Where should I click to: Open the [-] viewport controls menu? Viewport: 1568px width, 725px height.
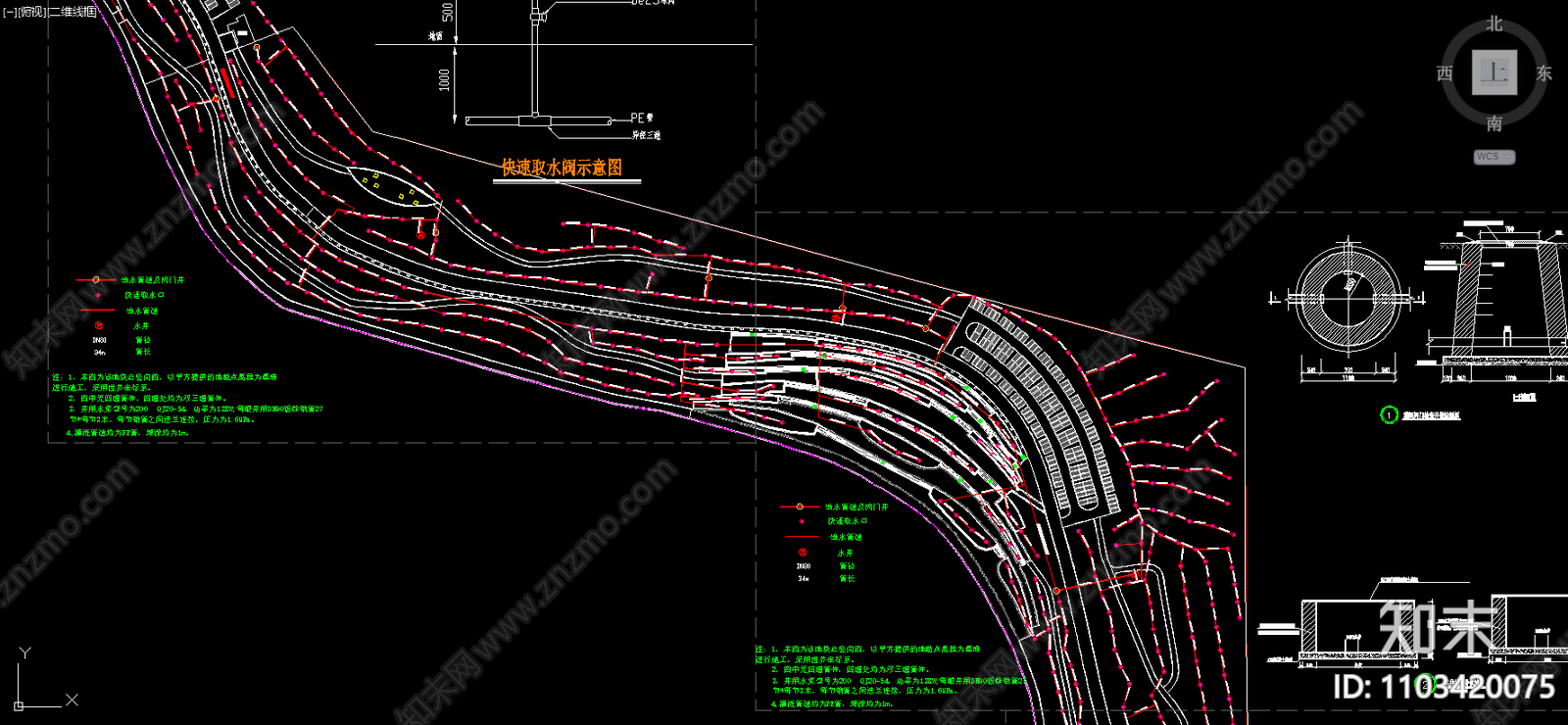click(10, 12)
